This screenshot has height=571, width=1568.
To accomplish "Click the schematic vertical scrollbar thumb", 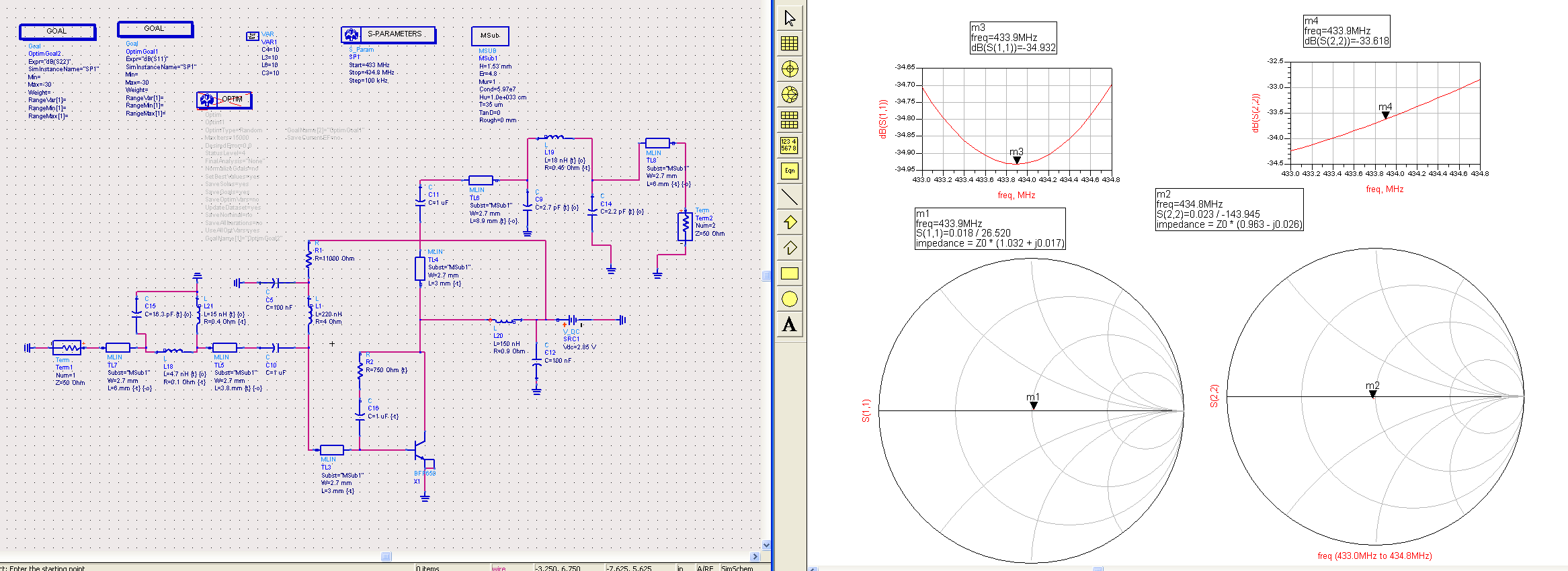I will (766, 275).
